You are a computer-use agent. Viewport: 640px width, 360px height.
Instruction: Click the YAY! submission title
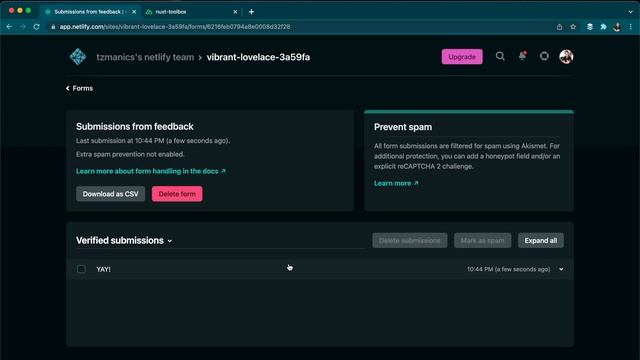(x=103, y=269)
